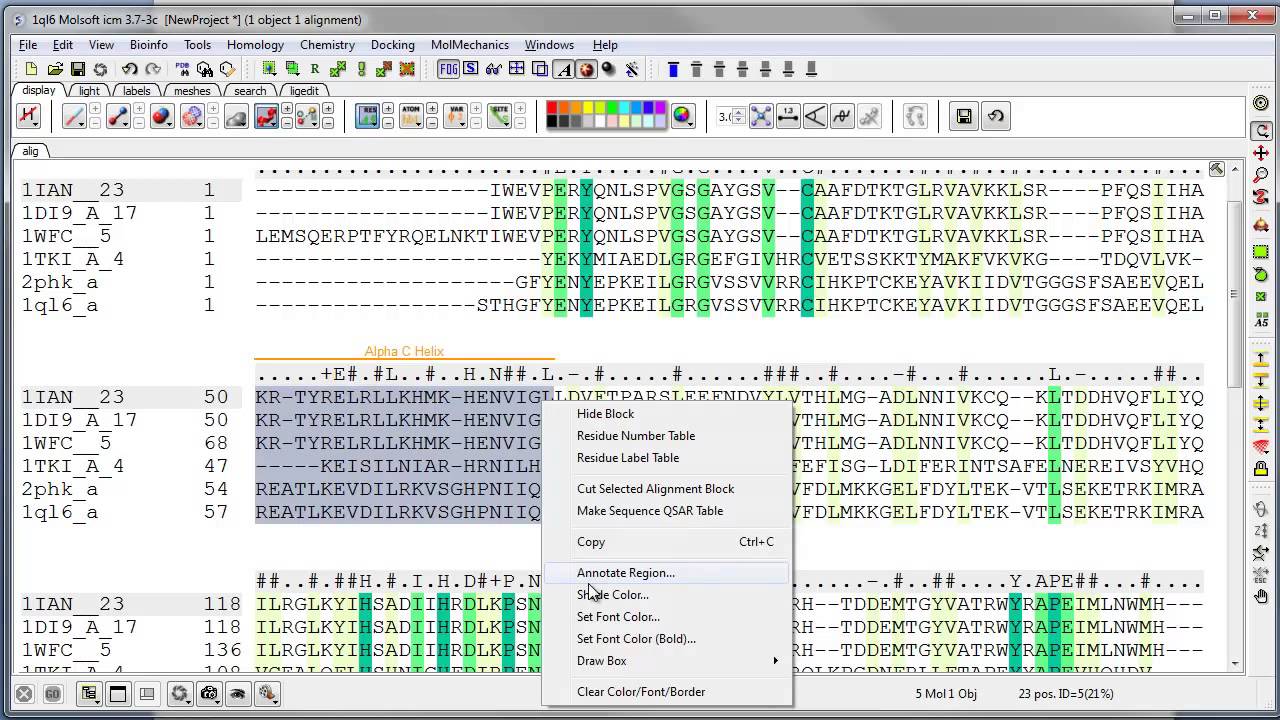Select the alig alignment tab
This screenshot has height=720, width=1280.
31,151
